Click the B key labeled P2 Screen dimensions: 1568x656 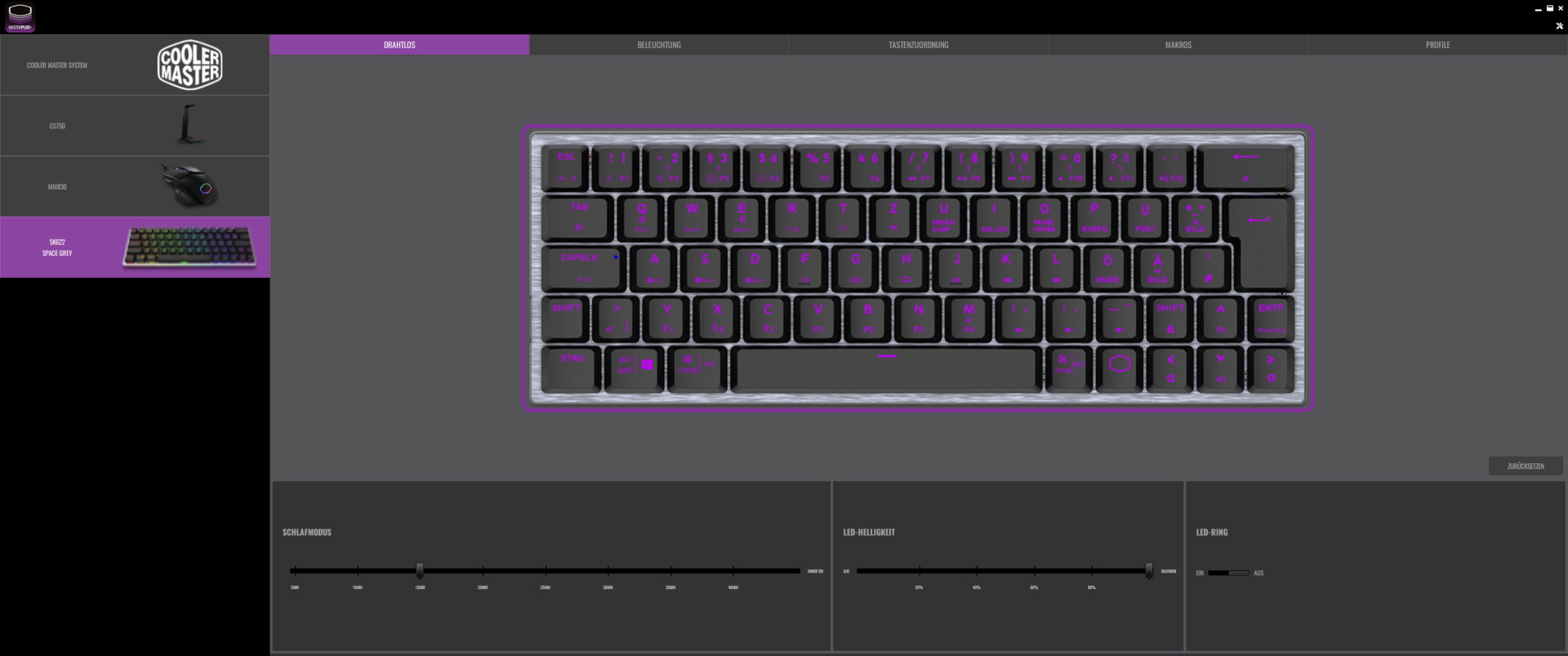tap(868, 318)
